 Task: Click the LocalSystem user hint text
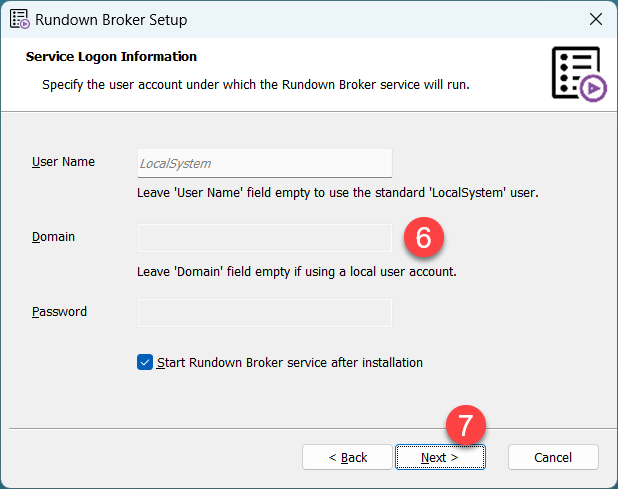tap(338, 192)
